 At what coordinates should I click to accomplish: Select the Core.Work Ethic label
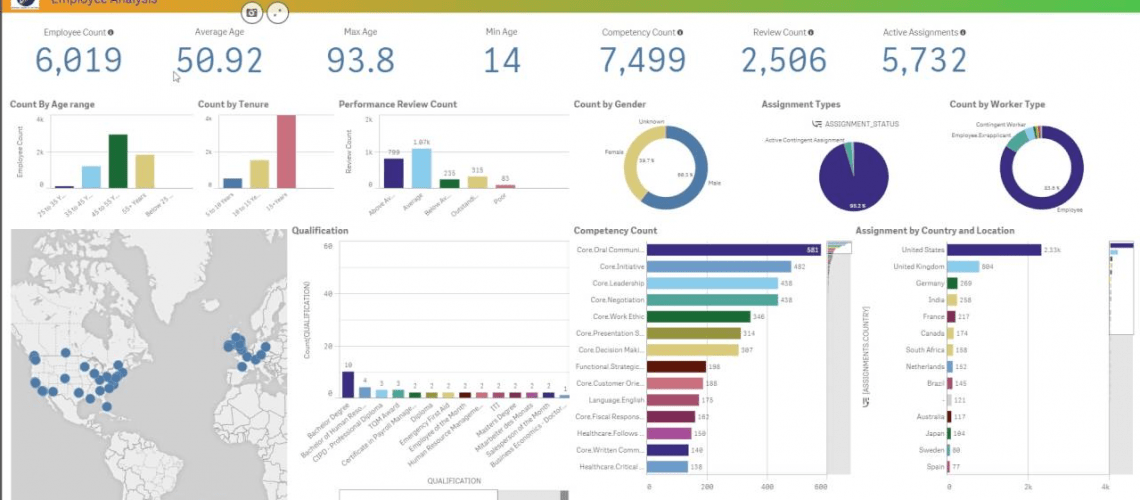[x=618, y=317]
